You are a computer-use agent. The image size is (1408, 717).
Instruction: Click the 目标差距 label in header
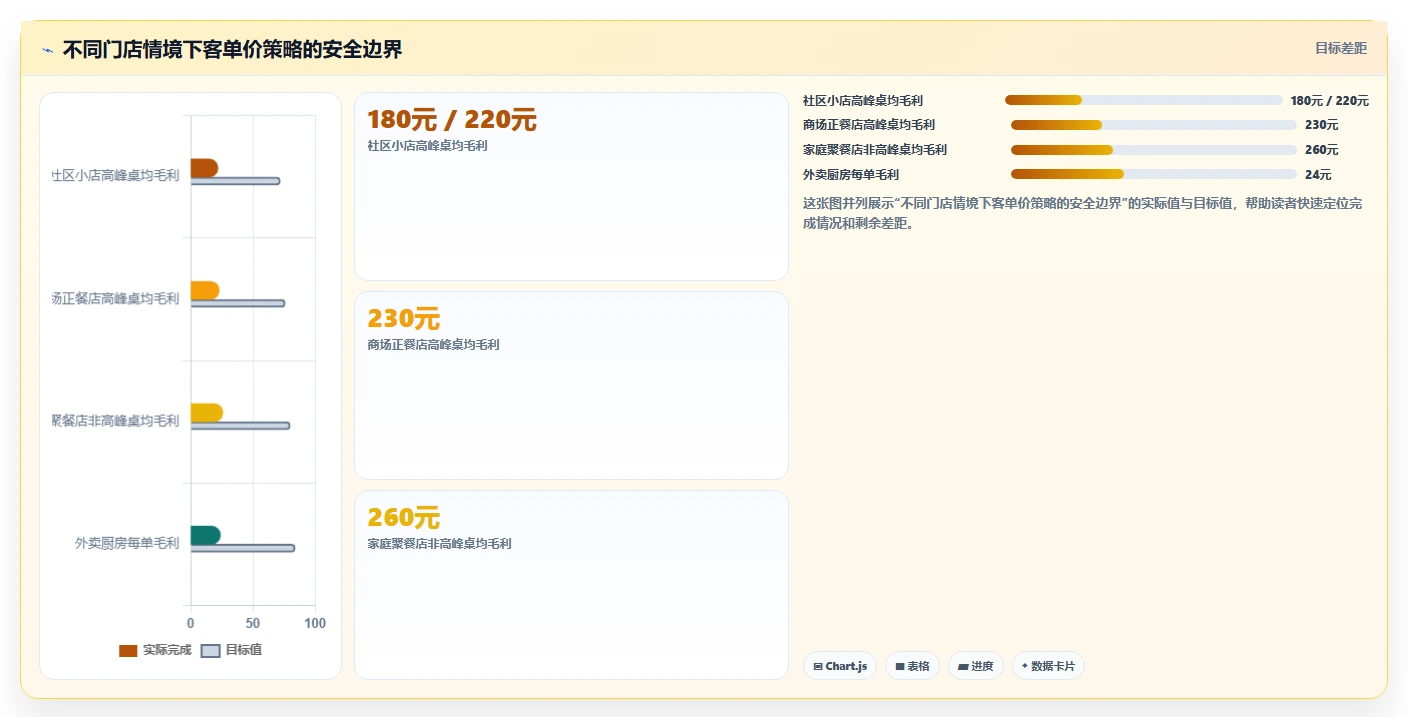click(x=1340, y=48)
